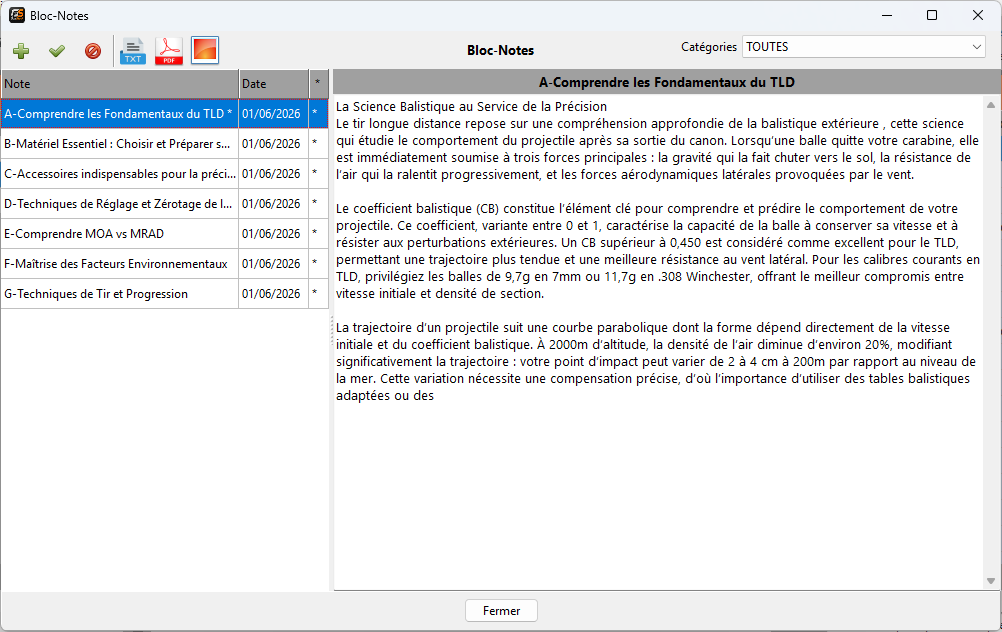Click the paragraph starting 'La trajectoire d'un projectile'
The image size is (1002, 632).
coord(656,362)
